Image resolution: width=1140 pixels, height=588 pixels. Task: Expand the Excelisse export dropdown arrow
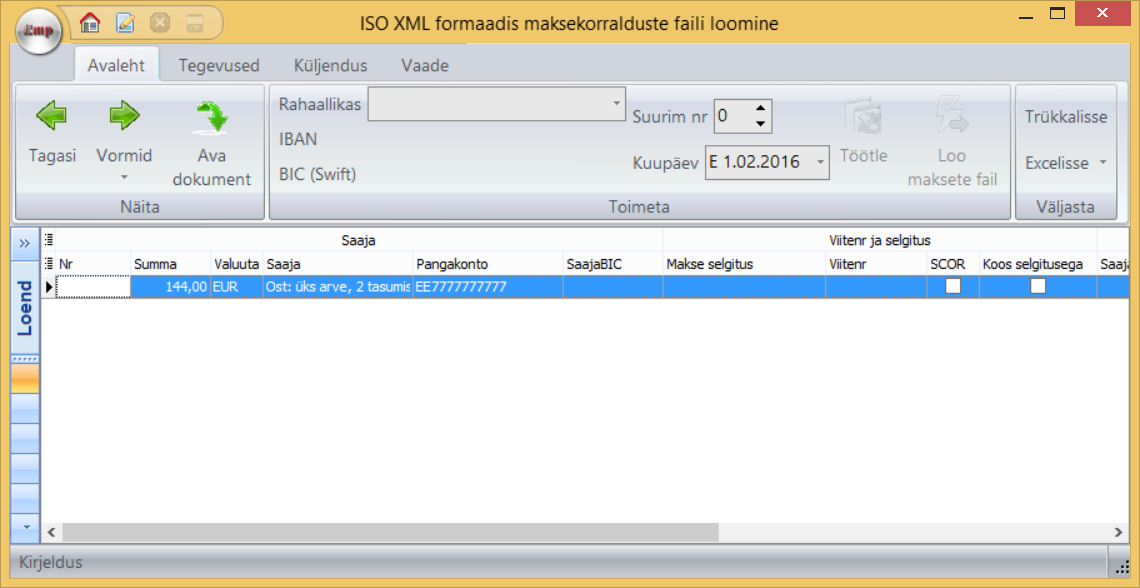[x=1103, y=163]
